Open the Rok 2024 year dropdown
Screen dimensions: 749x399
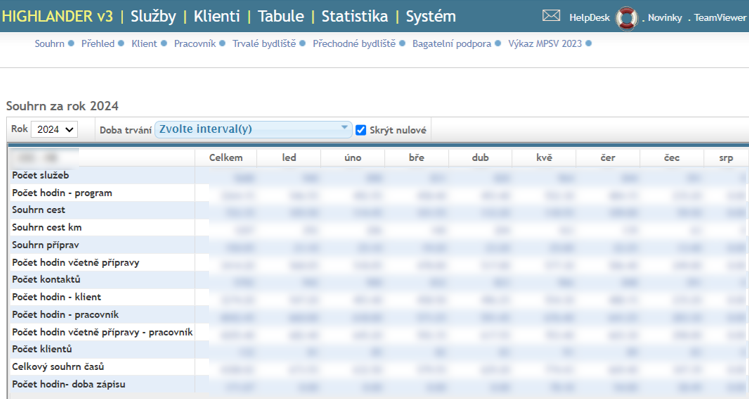(x=54, y=129)
